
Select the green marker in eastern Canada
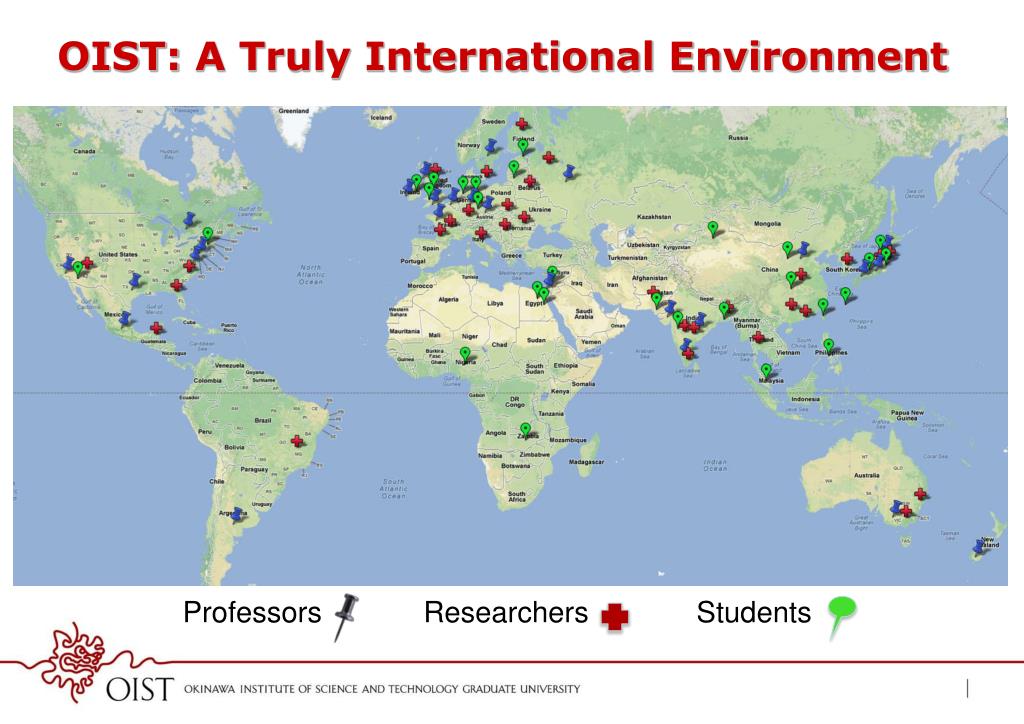pyautogui.click(x=208, y=234)
